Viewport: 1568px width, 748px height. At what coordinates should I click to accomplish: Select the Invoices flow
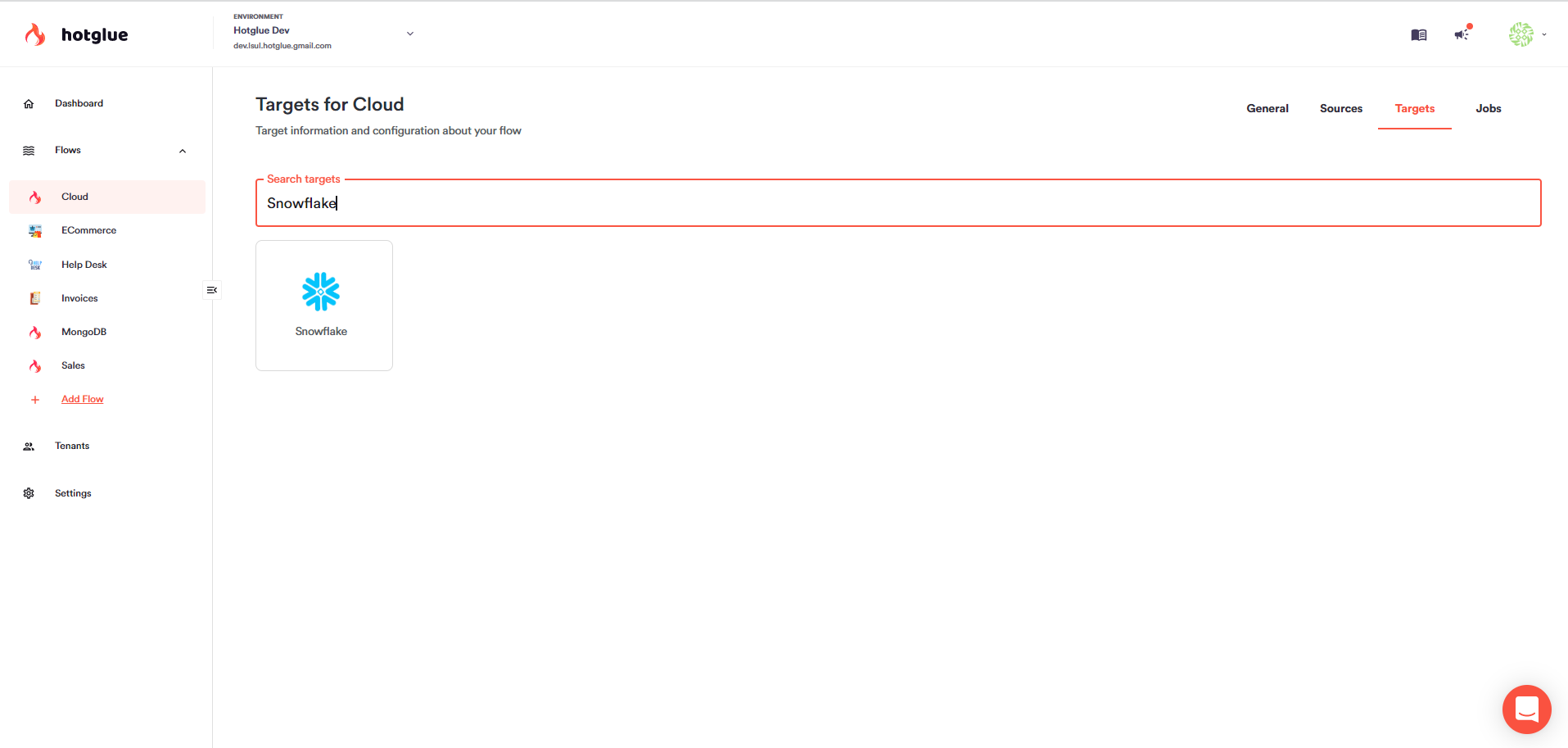[79, 298]
